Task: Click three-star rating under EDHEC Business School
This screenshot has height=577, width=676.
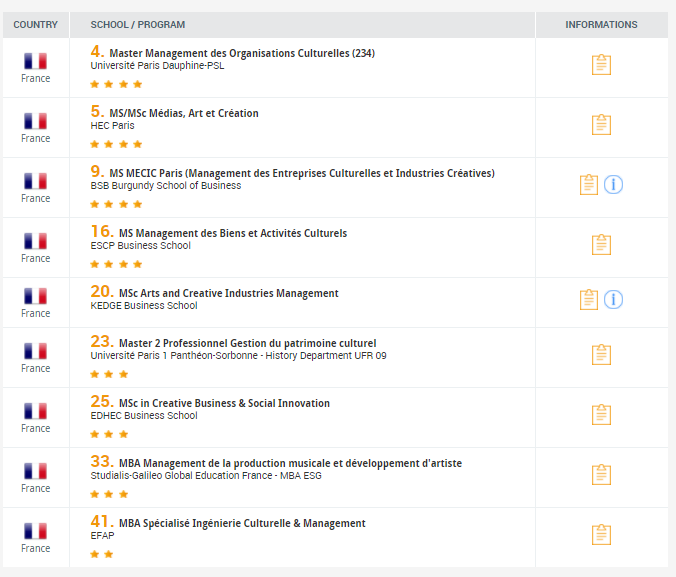Action: click(109, 434)
